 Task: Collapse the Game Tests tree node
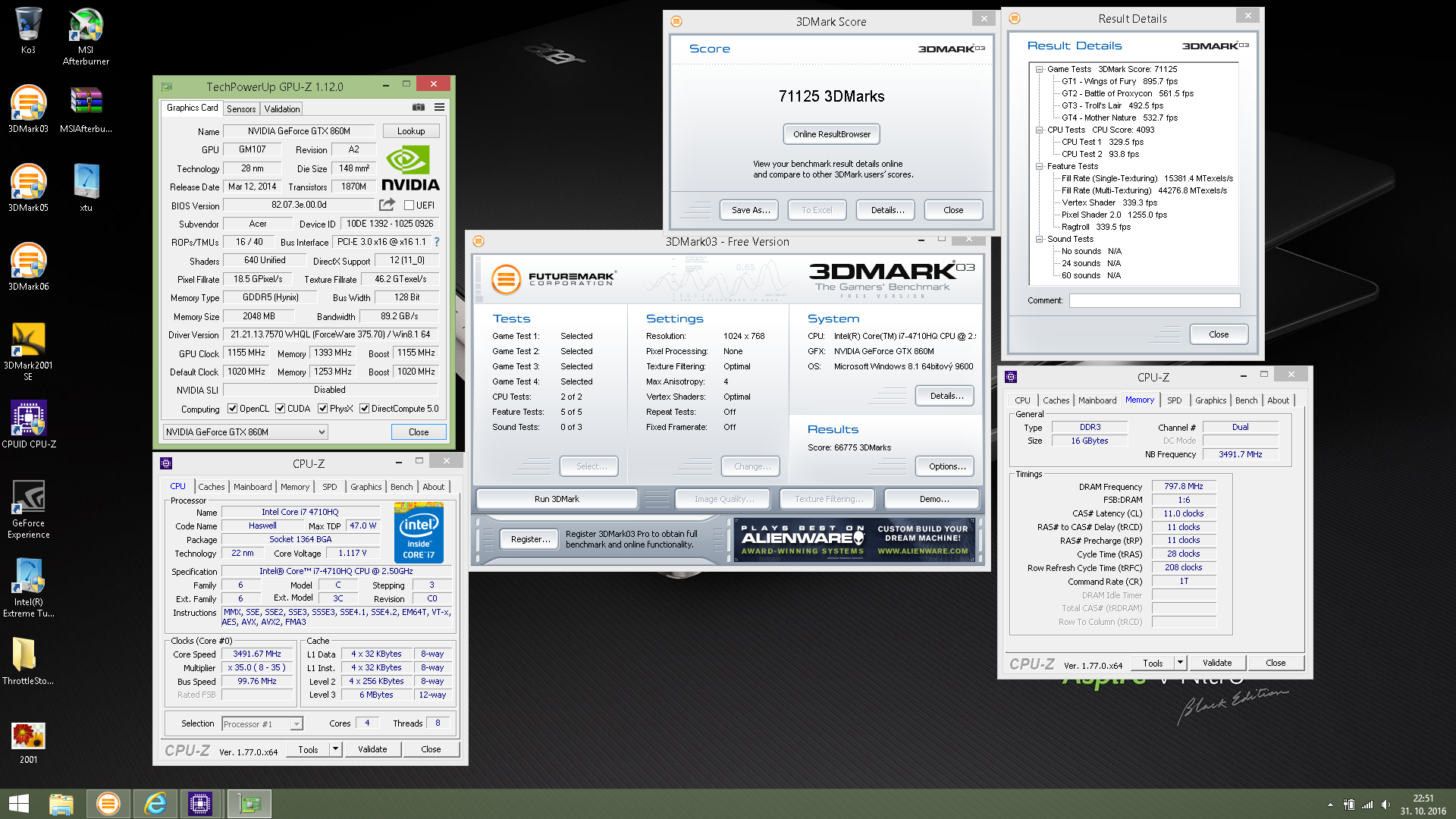coord(1039,69)
